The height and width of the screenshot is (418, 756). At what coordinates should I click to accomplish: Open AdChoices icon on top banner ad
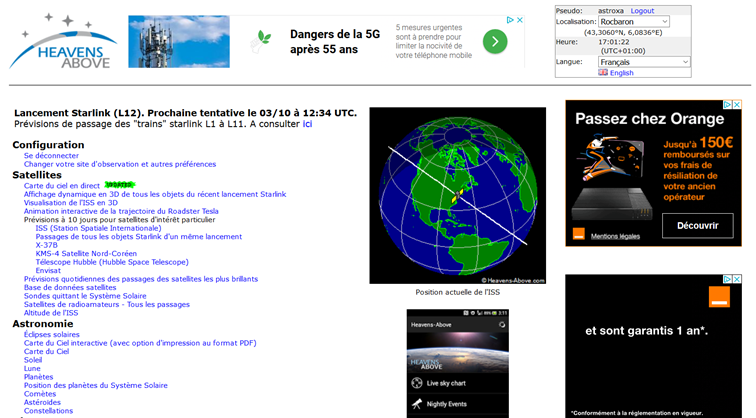tap(510, 20)
